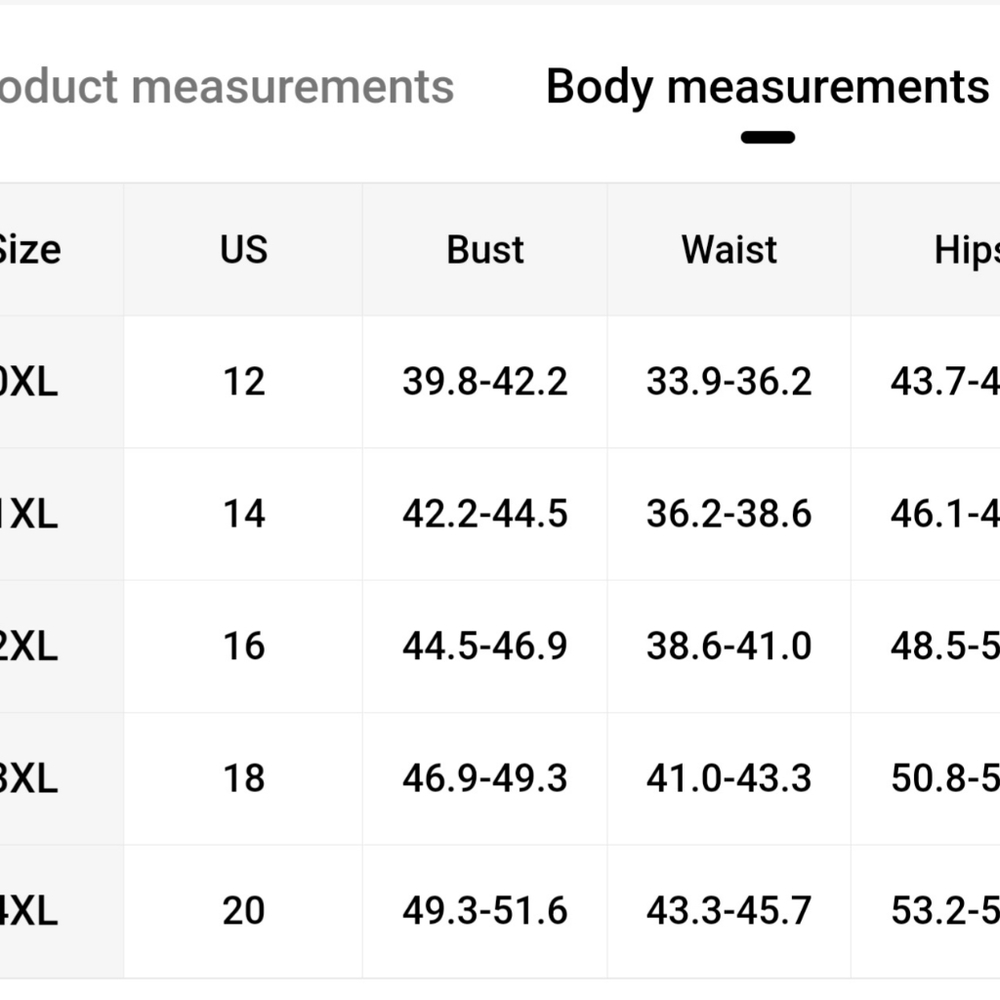Click the Bust column header
The width and height of the screenshot is (1000, 1000).
pos(485,249)
